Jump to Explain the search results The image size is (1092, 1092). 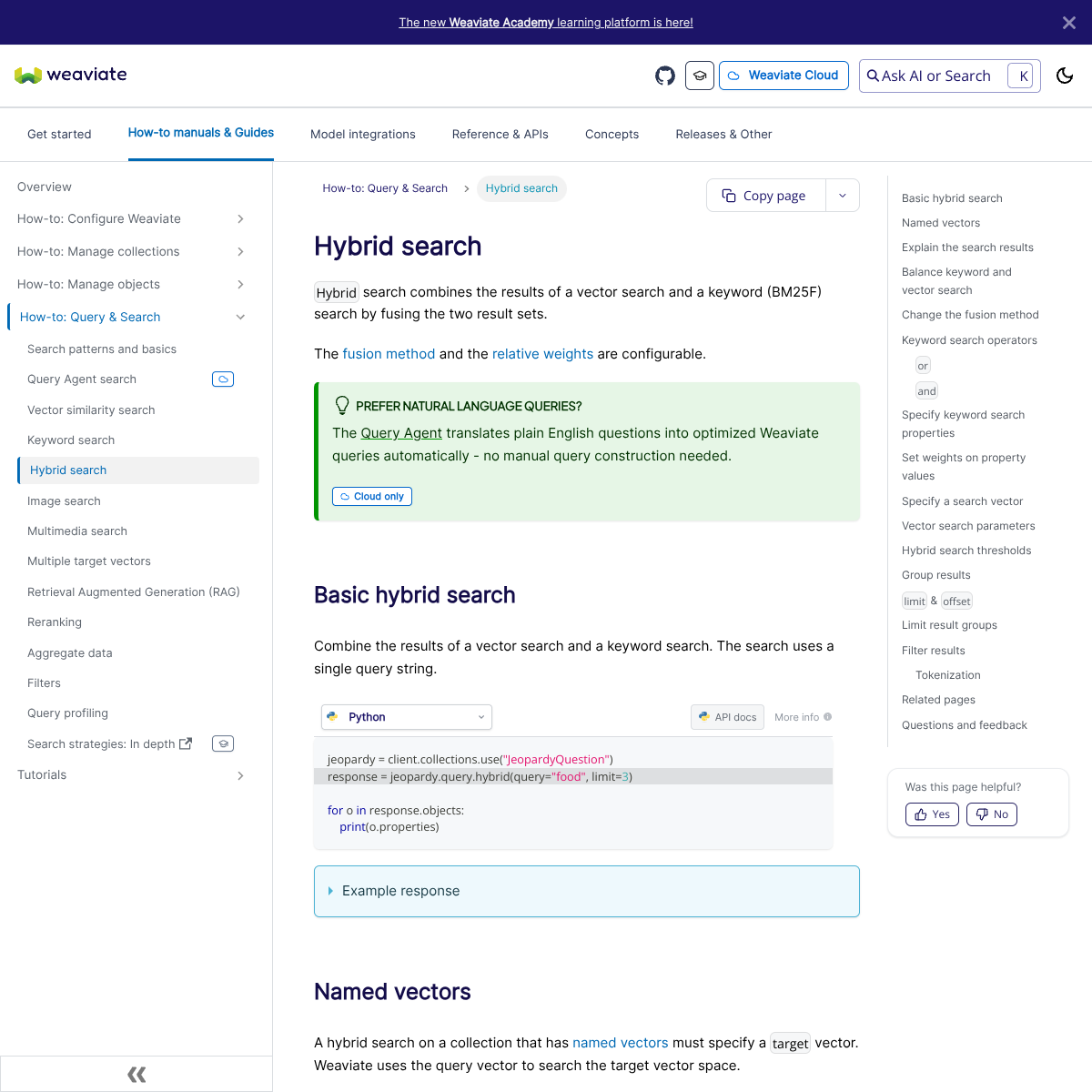tap(967, 248)
